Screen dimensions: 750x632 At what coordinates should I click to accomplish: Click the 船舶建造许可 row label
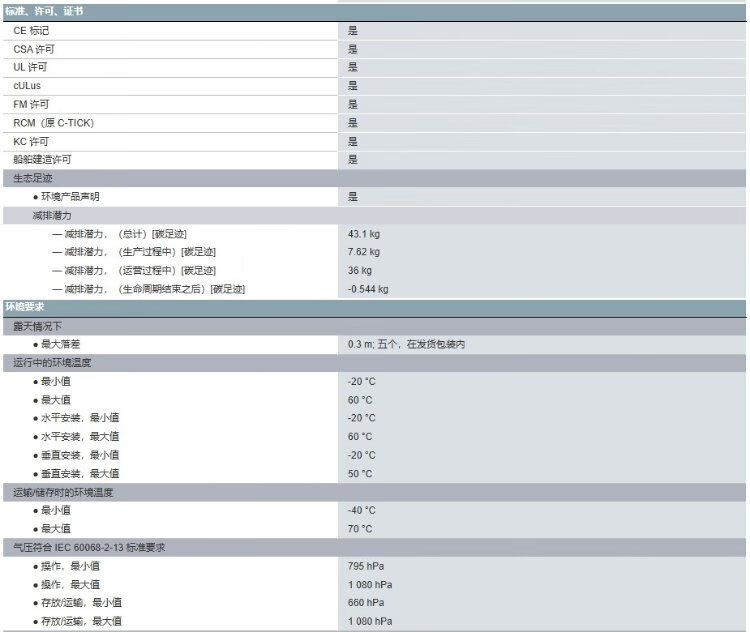tap(43, 160)
